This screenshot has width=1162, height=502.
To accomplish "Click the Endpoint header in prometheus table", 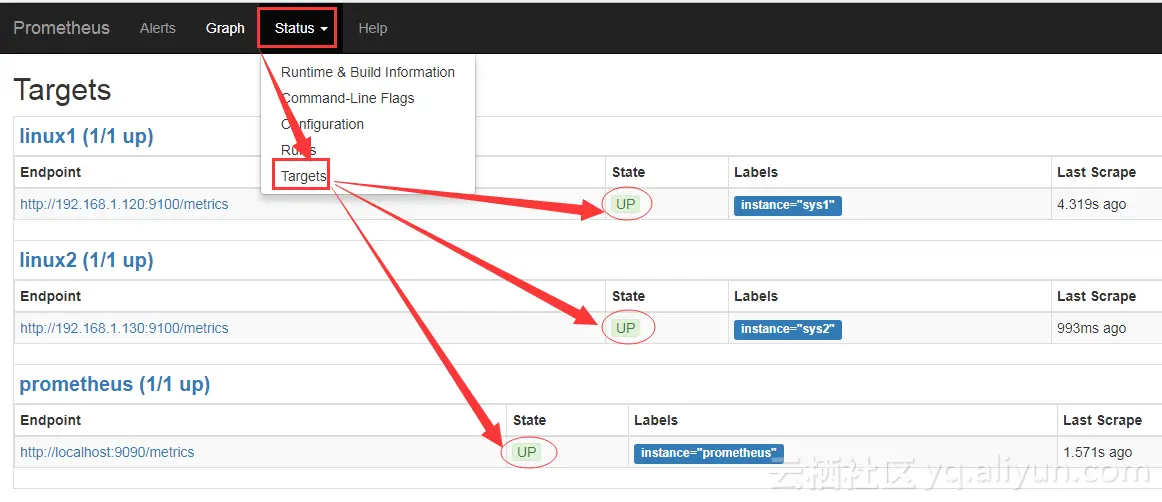I will click(50, 420).
